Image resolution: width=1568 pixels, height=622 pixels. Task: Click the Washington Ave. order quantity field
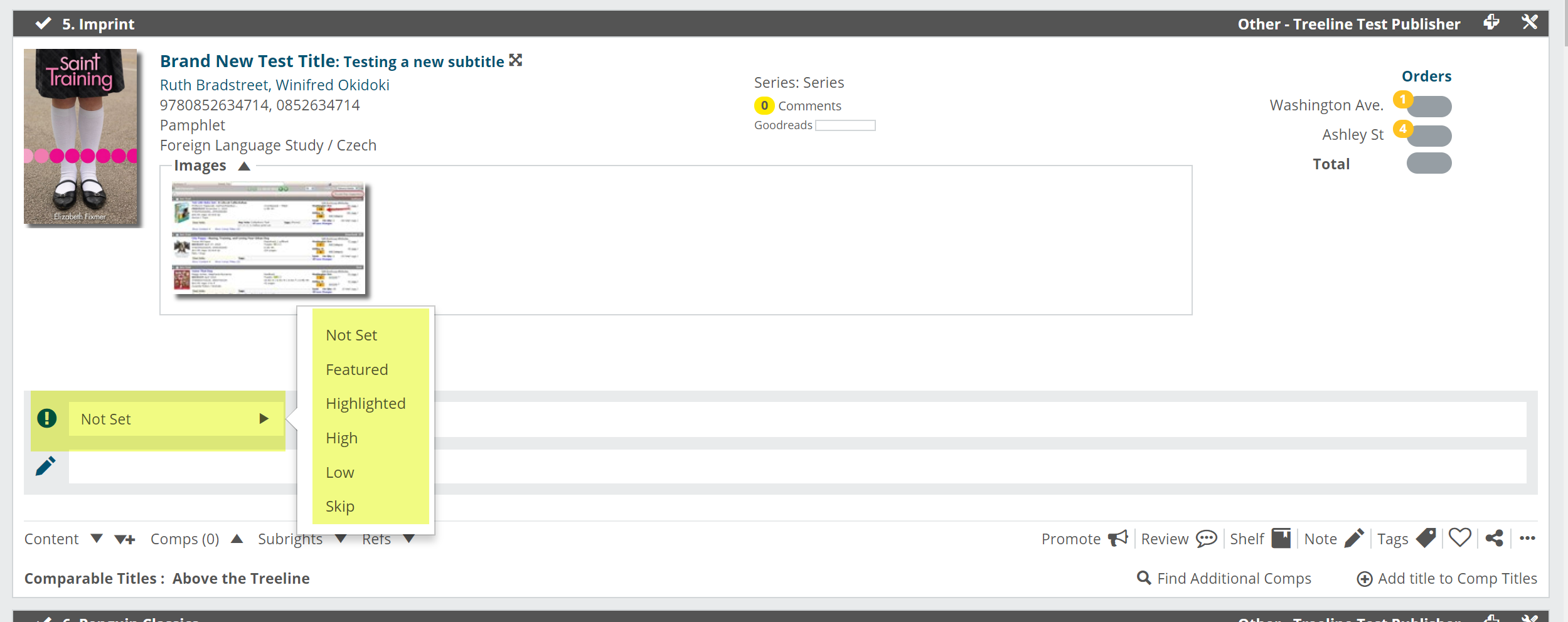click(1429, 107)
